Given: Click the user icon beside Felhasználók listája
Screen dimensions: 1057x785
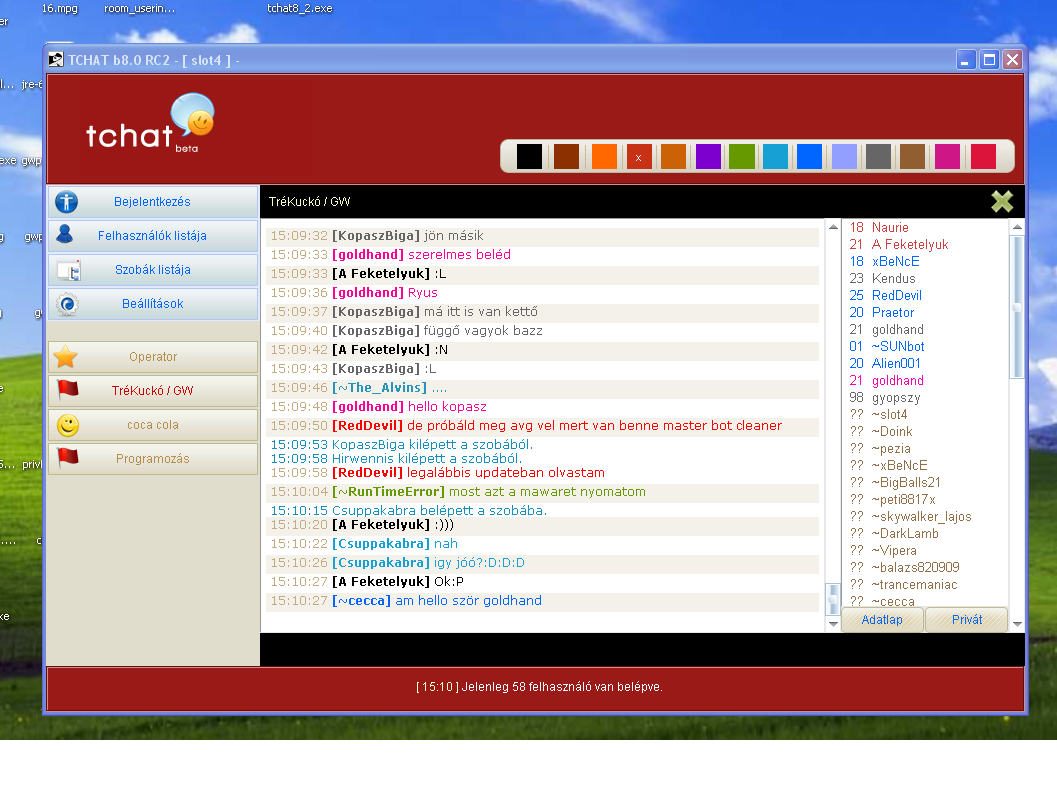Looking at the screenshot, I should [x=66, y=236].
